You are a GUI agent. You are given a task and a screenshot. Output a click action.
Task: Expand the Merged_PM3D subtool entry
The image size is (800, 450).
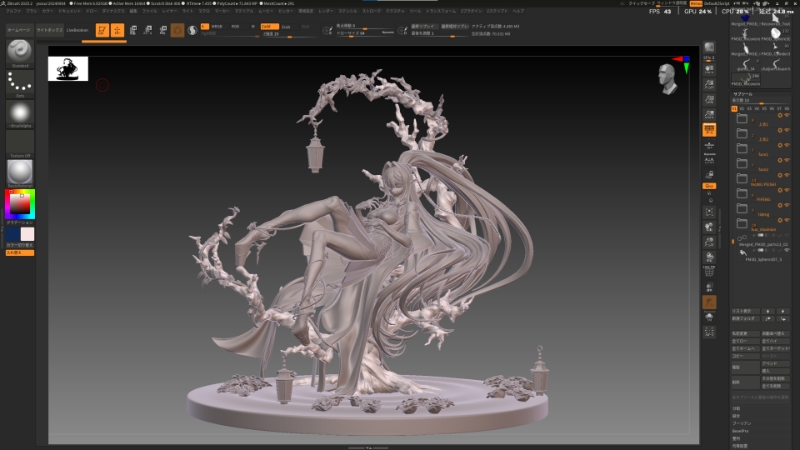pyautogui.click(x=765, y=243)
